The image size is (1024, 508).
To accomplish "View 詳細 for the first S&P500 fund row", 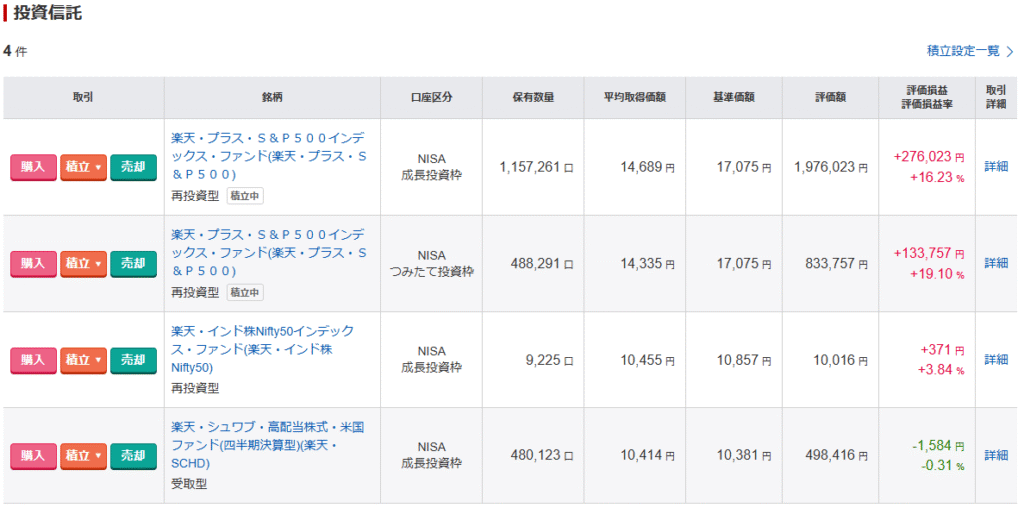I will click(x=996, y=167).
